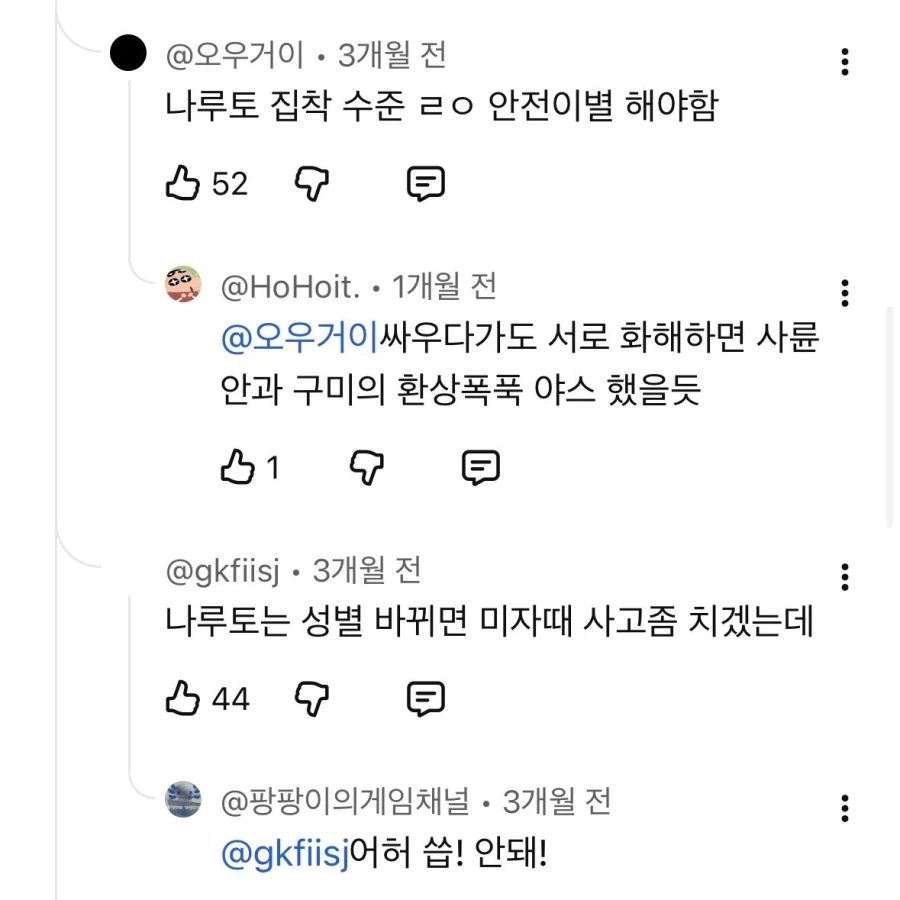Image resolution: width=900 pixels, height=900 pixels.
Task: Click @팡팡이의게임채널's profile picture
Action: (181, 801)
